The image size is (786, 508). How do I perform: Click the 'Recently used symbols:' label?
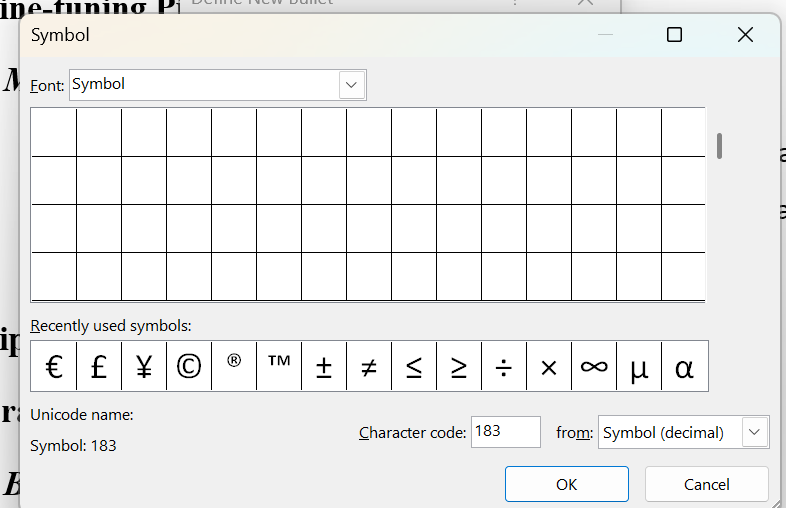tap(111, 326)
